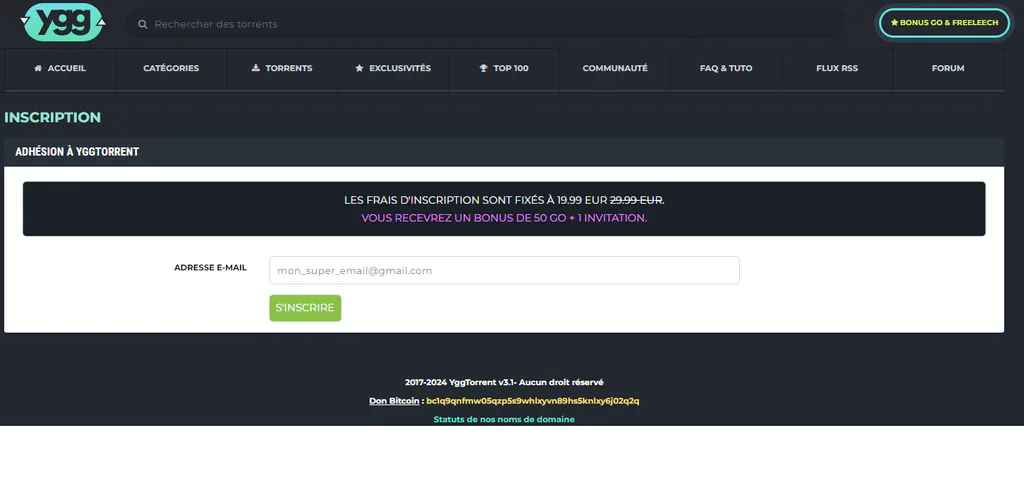This screenshot has height=480, width=1024.
Task: Click the star in Bonus Go button
Action: click(894, 23)
